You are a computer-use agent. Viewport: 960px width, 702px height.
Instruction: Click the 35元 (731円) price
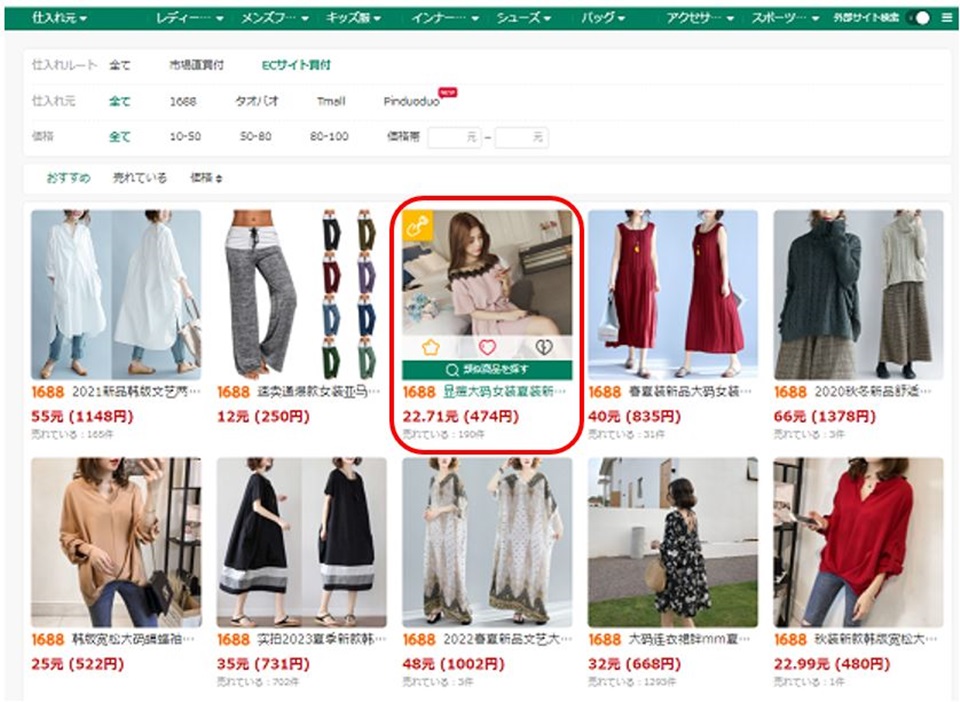tap(263, 664)
